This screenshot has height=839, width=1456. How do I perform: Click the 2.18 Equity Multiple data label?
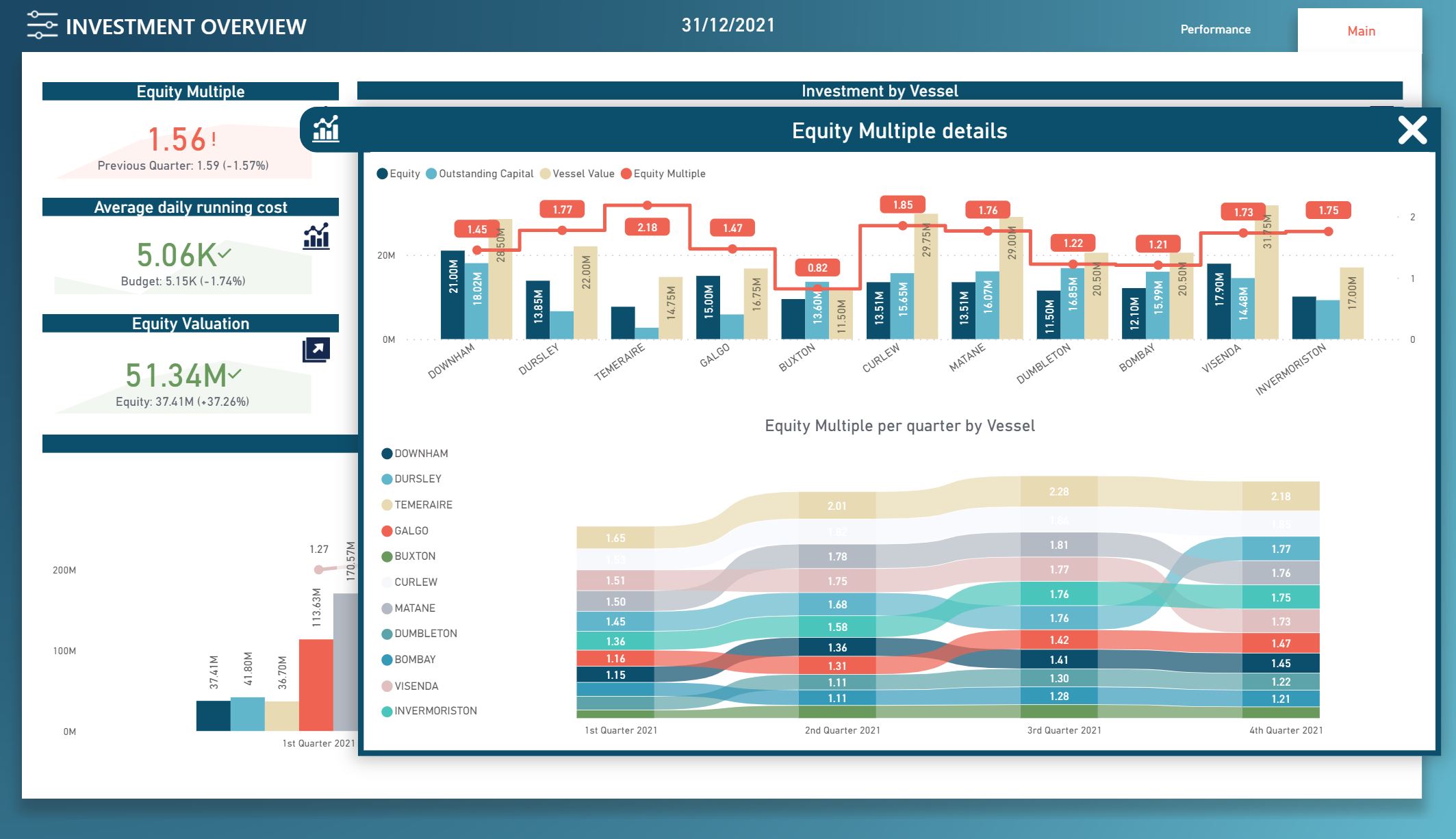(647, 228)
